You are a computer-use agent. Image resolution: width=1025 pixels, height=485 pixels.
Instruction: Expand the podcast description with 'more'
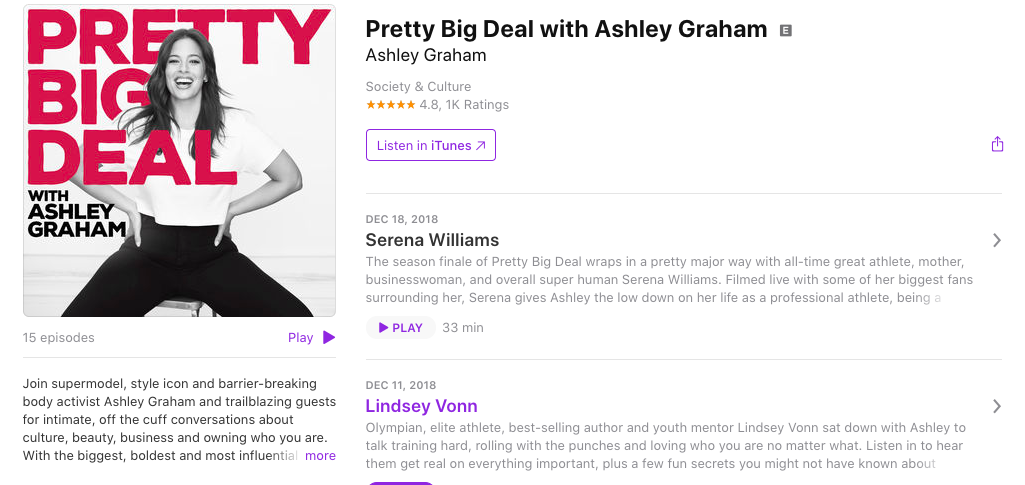[x=320, y=456]
